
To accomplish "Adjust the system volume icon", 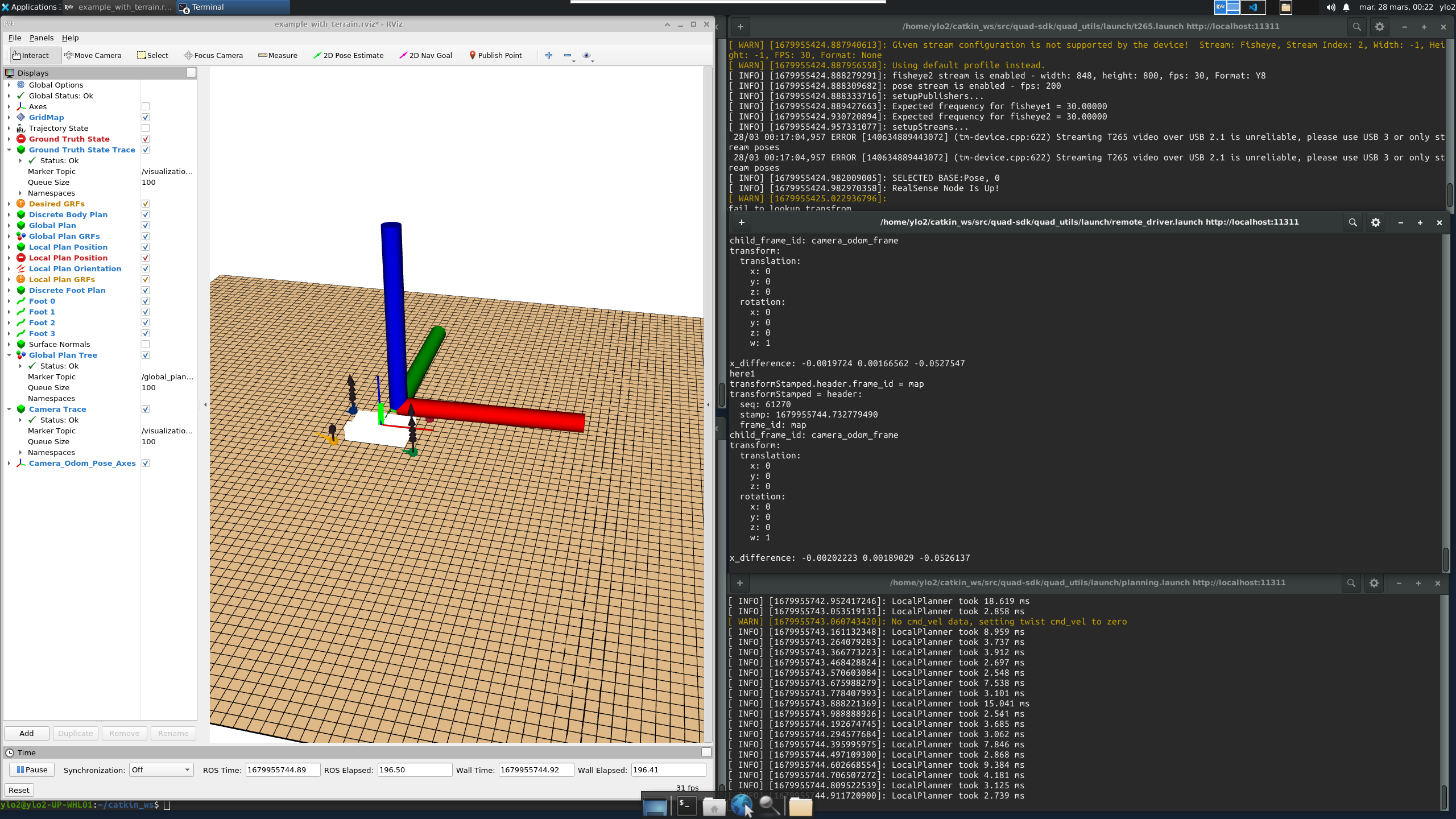I will 1330,7.
